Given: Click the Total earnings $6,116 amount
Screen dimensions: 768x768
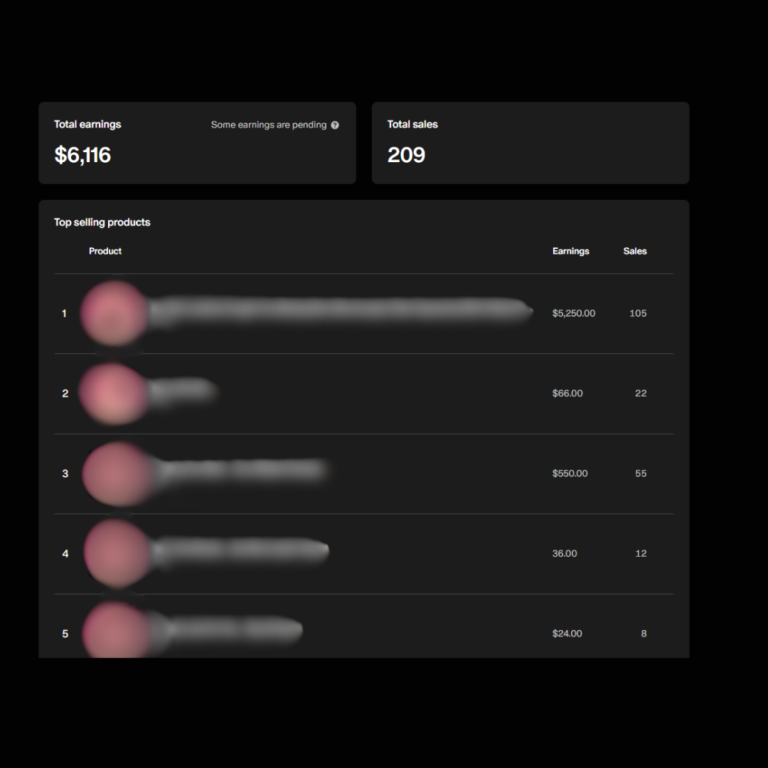Looking at the screenshot, I should pos(83,155).
